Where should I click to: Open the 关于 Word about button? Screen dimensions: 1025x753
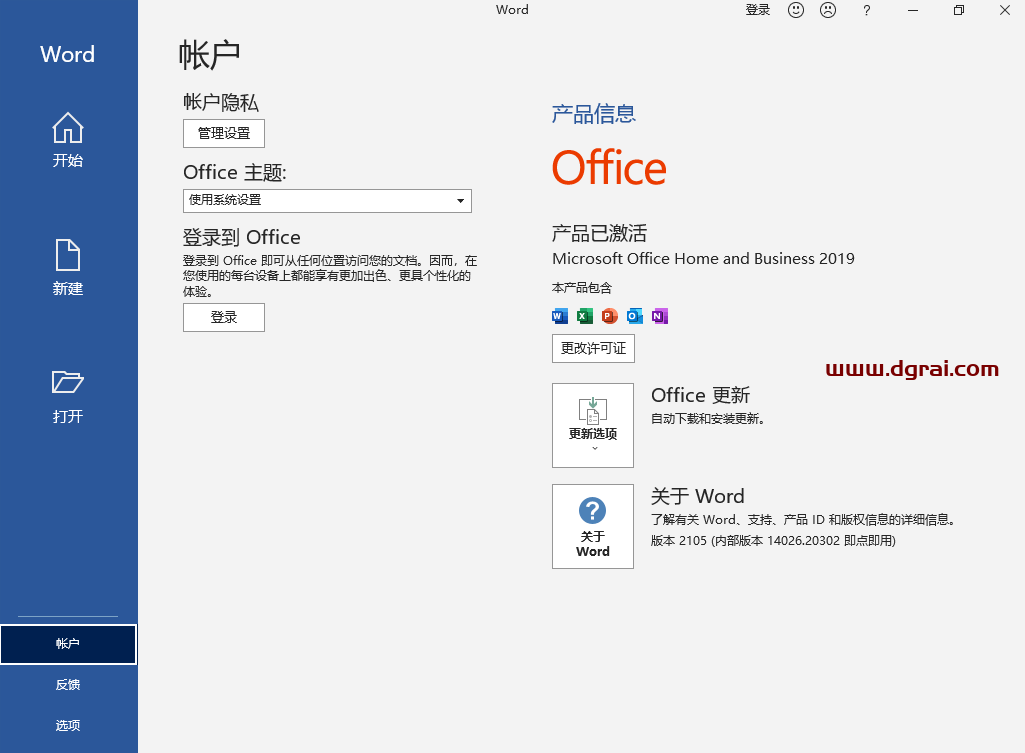593,526
